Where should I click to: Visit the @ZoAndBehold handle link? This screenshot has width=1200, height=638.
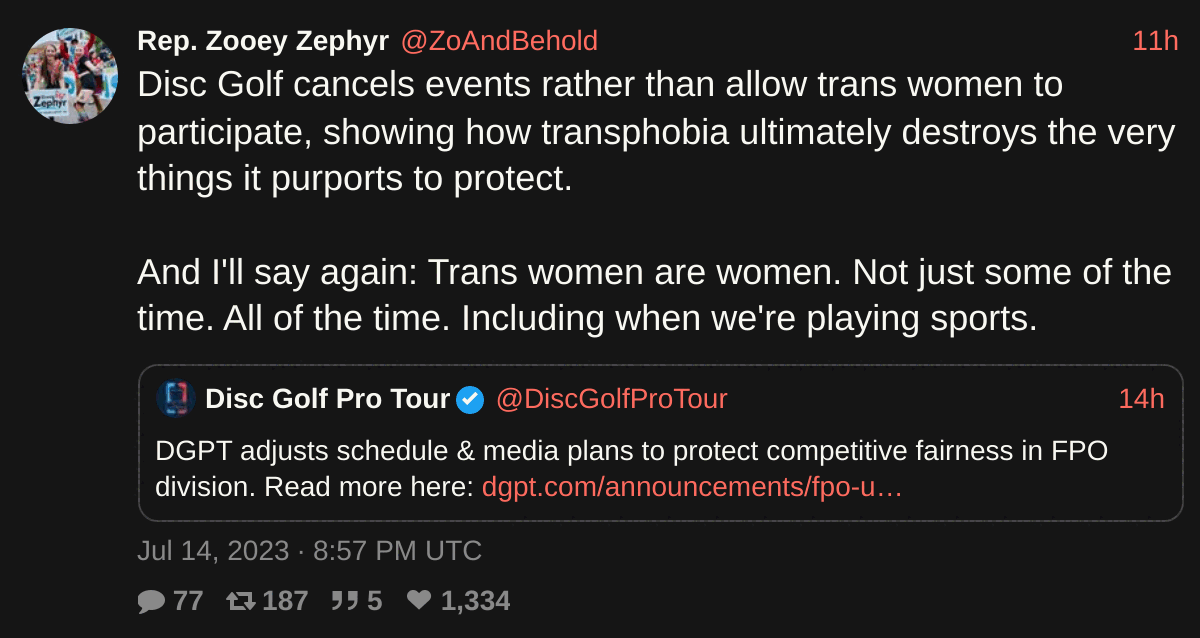tap(499, 41)
